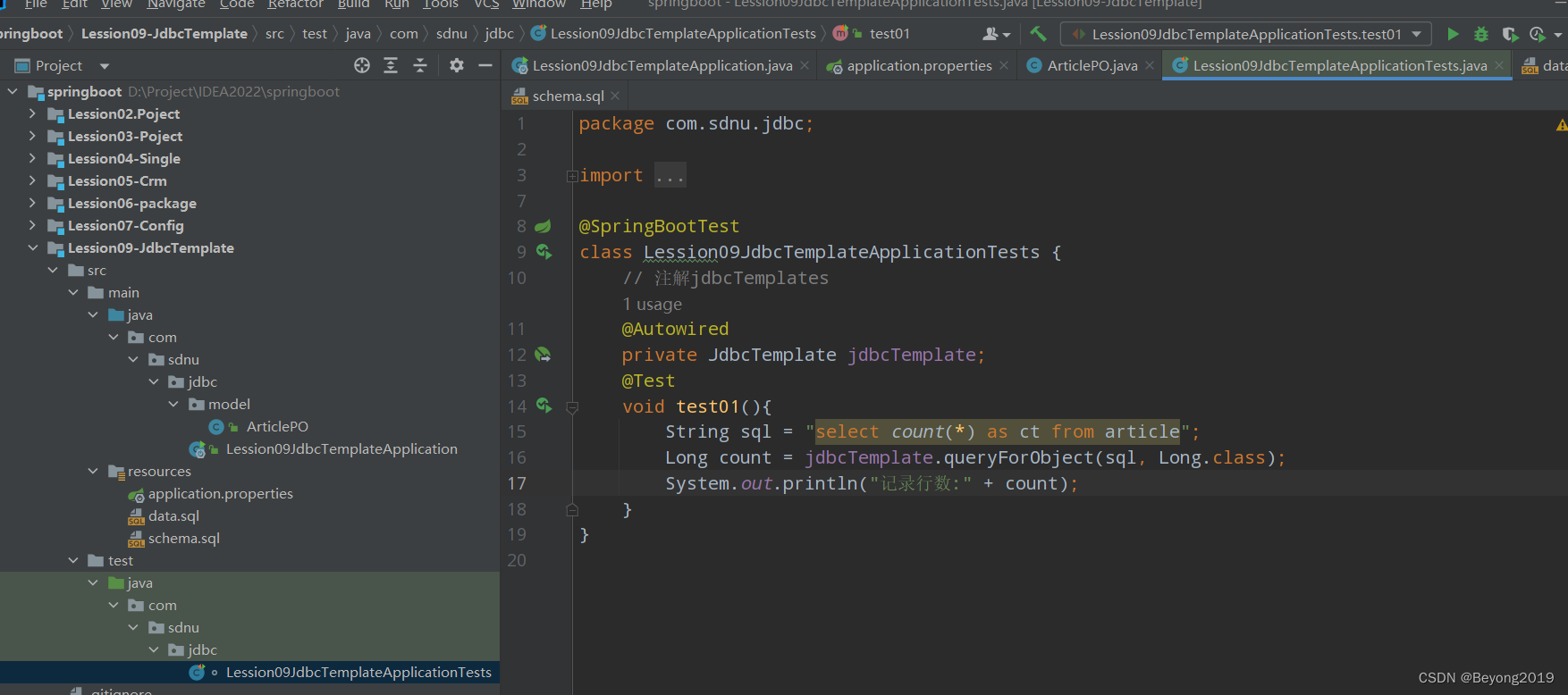This screenshot has height=695, width=1568.
Task: Fold the test01 method body on line 14
Action: pyautogui.click(x=572, y=407)
